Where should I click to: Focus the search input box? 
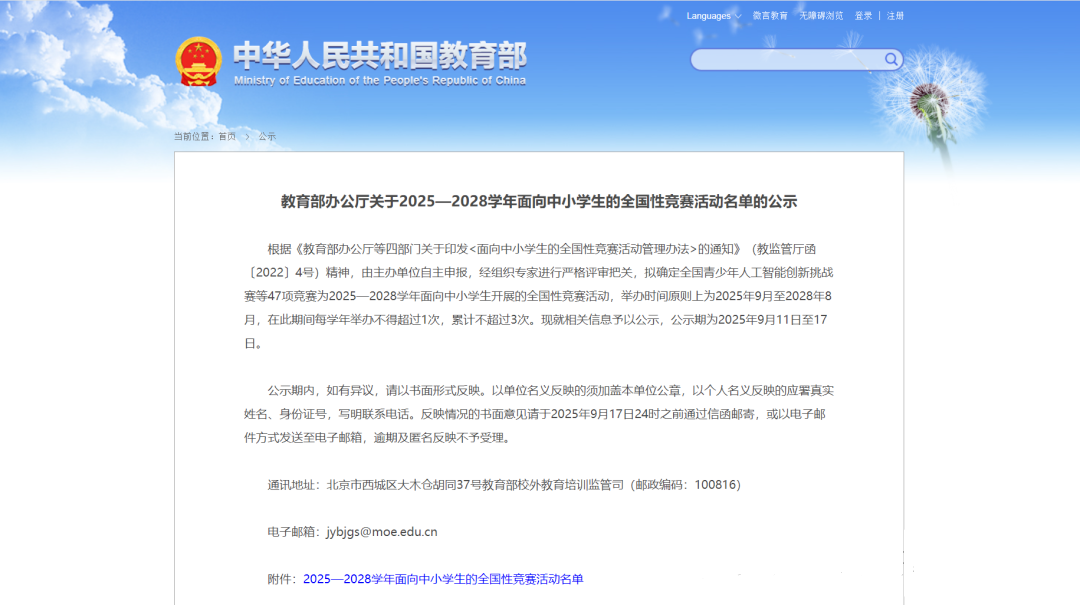(x=787, y=60)
